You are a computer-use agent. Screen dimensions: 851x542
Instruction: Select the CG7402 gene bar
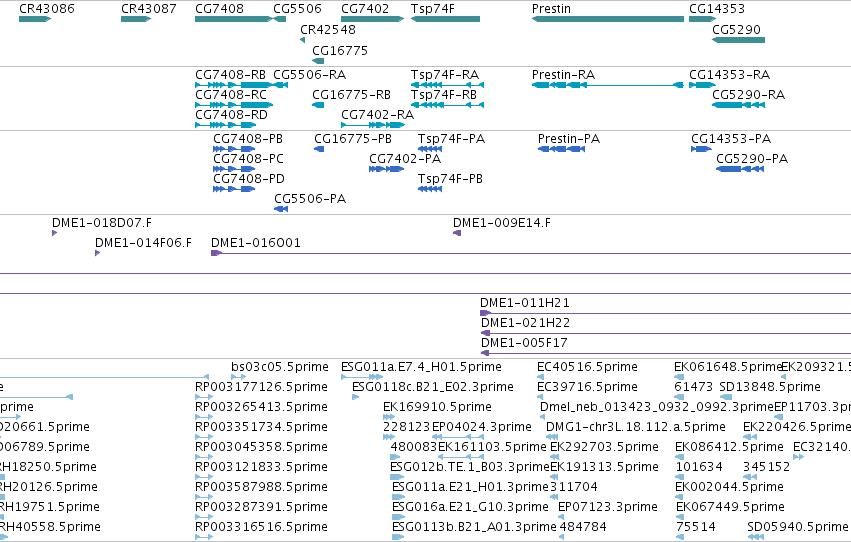pyautogui.click(x=372, y=19)
